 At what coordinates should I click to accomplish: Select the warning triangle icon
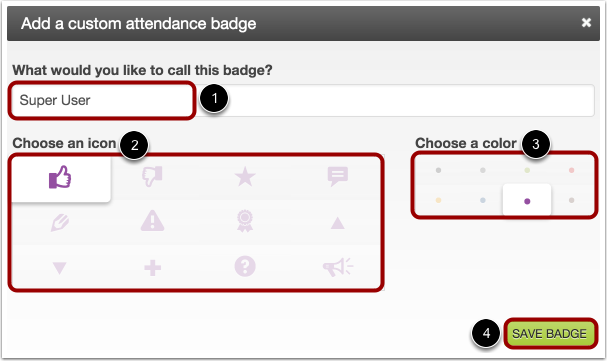[x=152, y=221]
